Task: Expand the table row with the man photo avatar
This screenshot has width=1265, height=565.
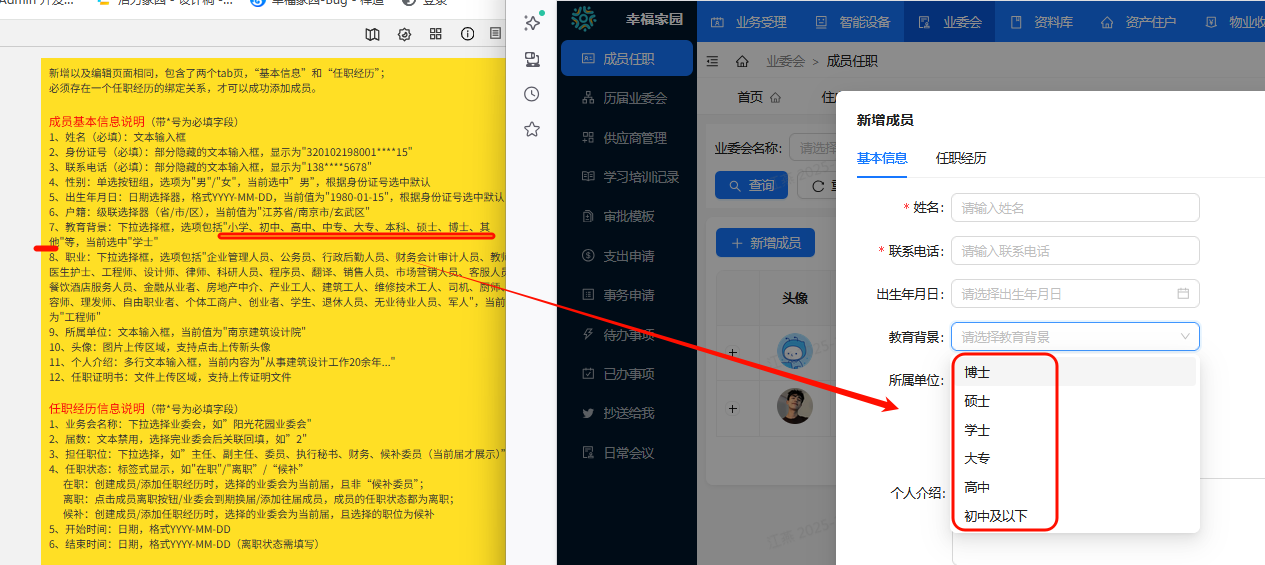Action: [x=732, y=408]
